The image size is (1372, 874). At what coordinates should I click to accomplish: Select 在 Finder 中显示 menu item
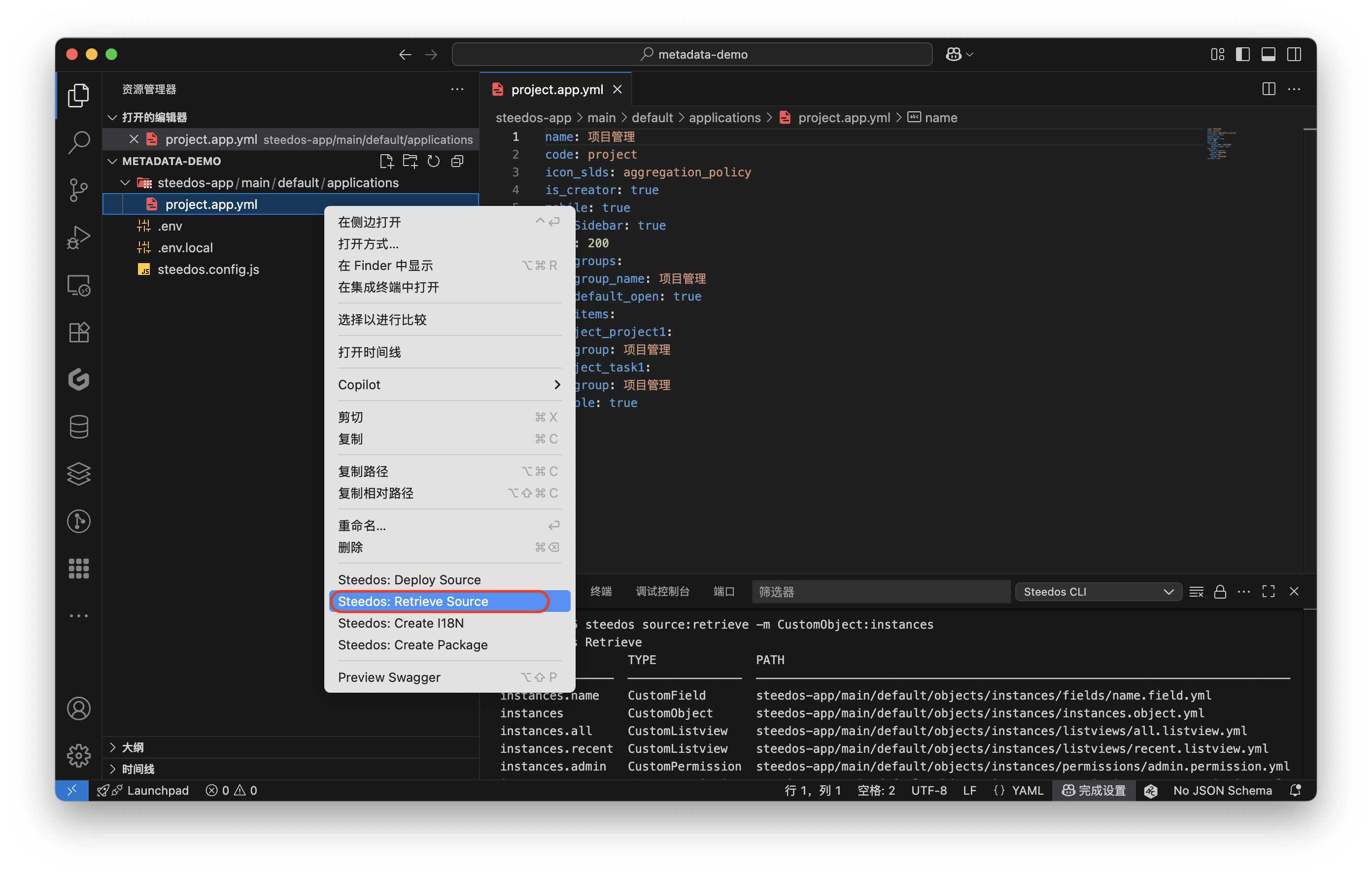pos(449,266)
